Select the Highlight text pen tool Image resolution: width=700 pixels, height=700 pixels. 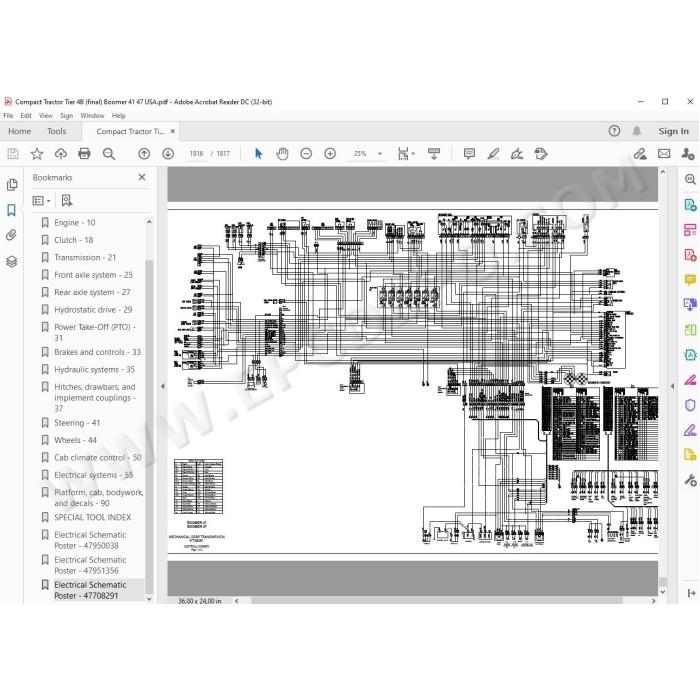[x=493, y=154]
